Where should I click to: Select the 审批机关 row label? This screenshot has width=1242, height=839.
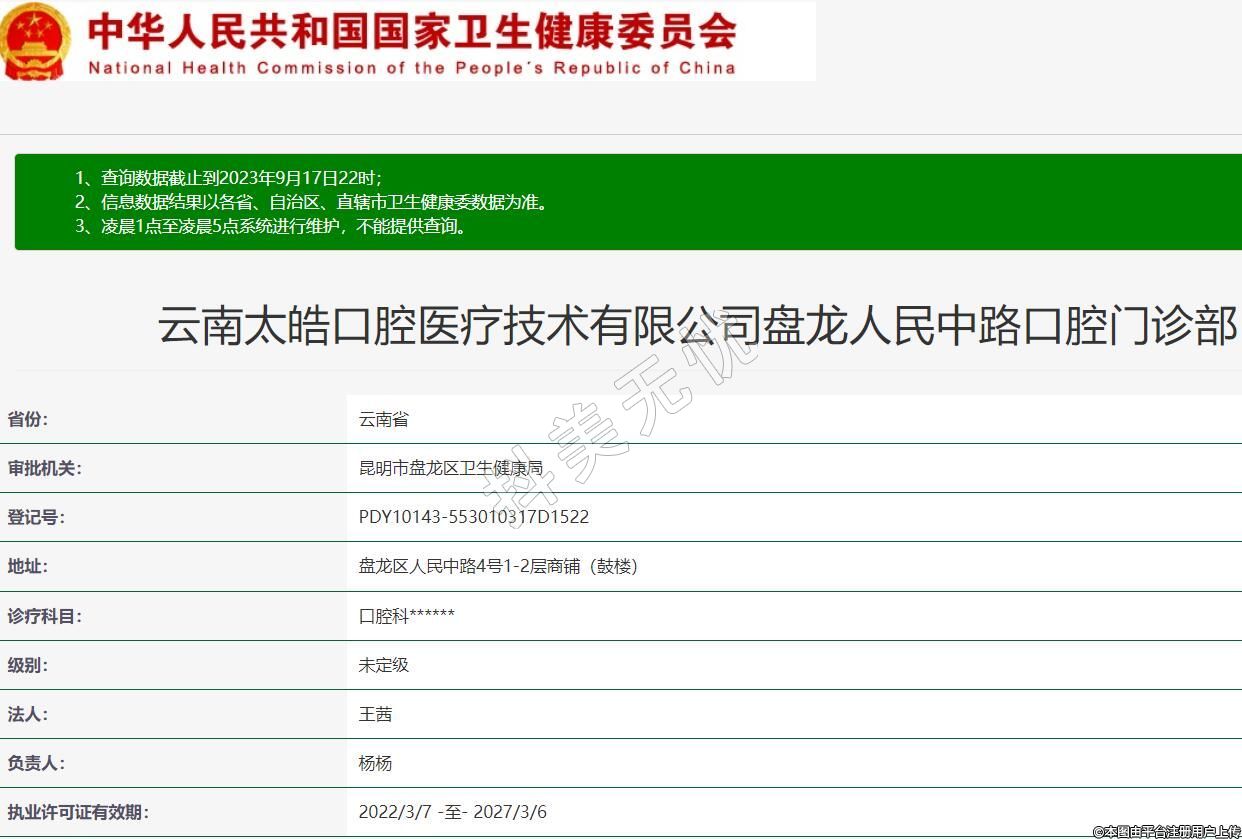[45, 469]
